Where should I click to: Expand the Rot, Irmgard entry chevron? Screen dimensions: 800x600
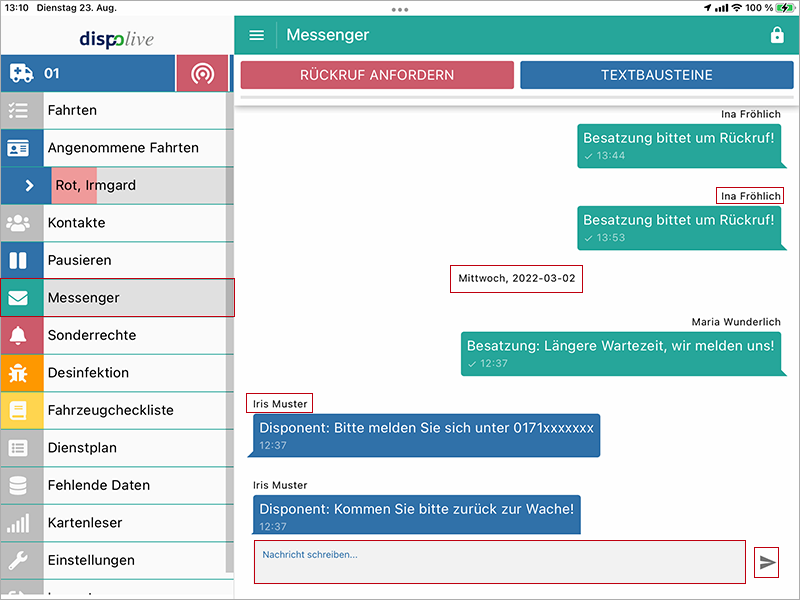tap(29, 185)
